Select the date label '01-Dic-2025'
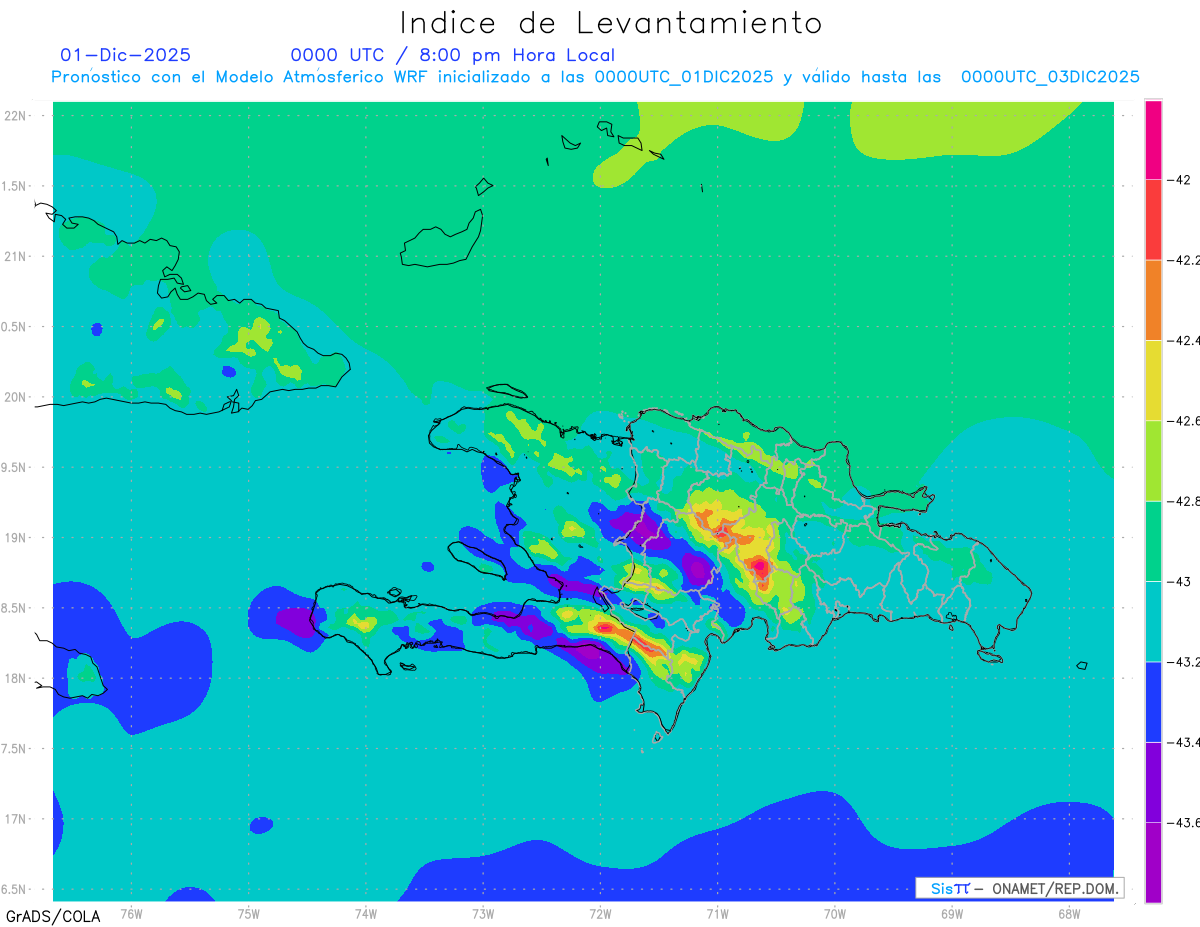Image resolution: width=1200 pixels, height=927 pixels. 126,55
